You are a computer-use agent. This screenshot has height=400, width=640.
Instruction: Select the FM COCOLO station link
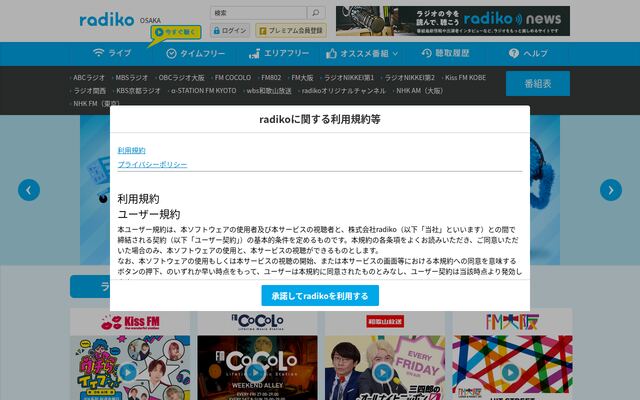click(233, 78)
